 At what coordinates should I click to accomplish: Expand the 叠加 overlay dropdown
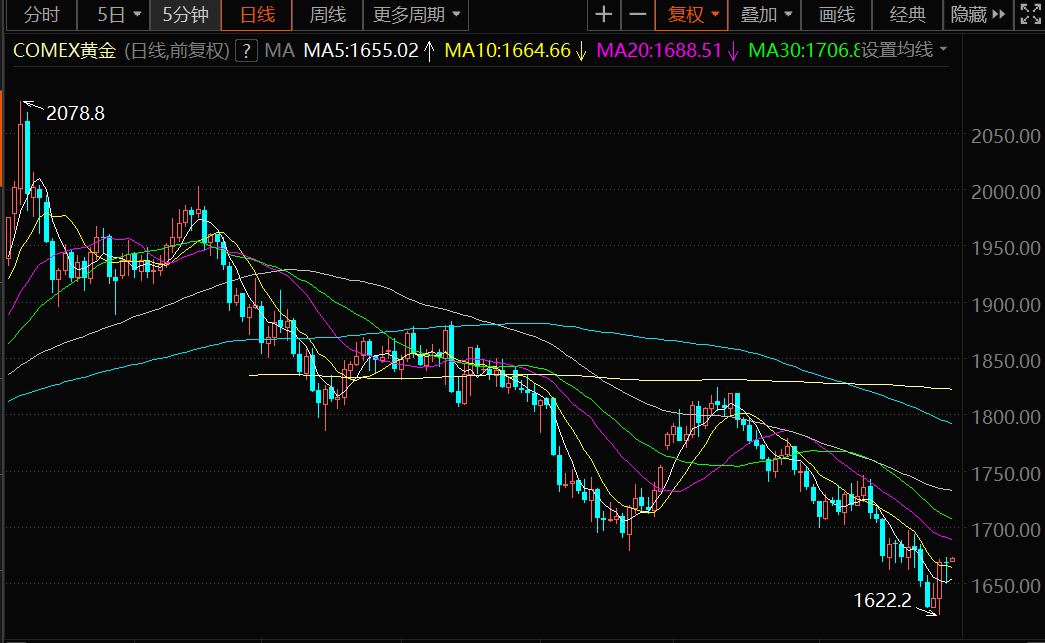(x=766, y=15)
